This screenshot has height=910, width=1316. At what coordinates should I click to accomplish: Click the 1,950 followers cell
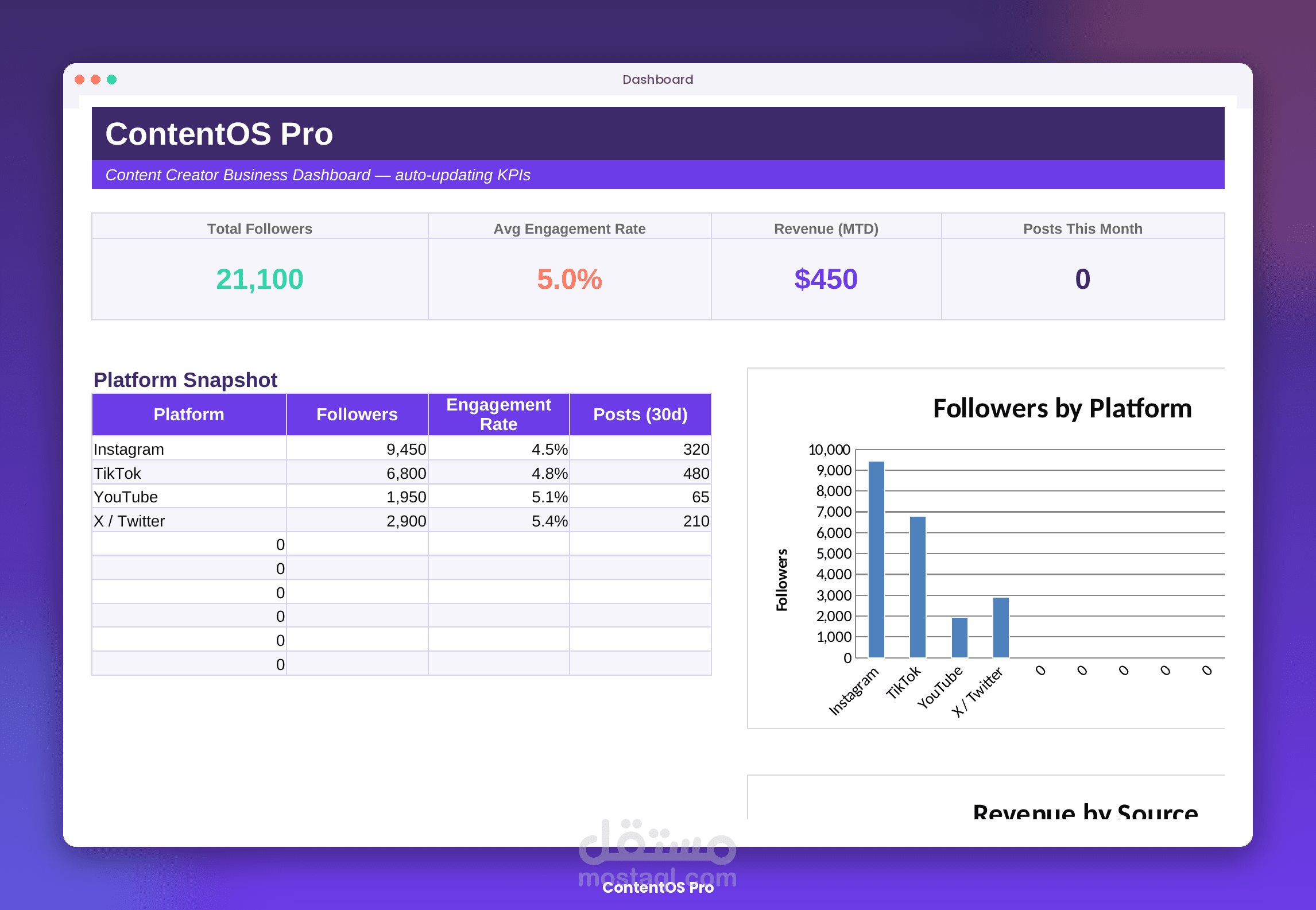[357, 497]
